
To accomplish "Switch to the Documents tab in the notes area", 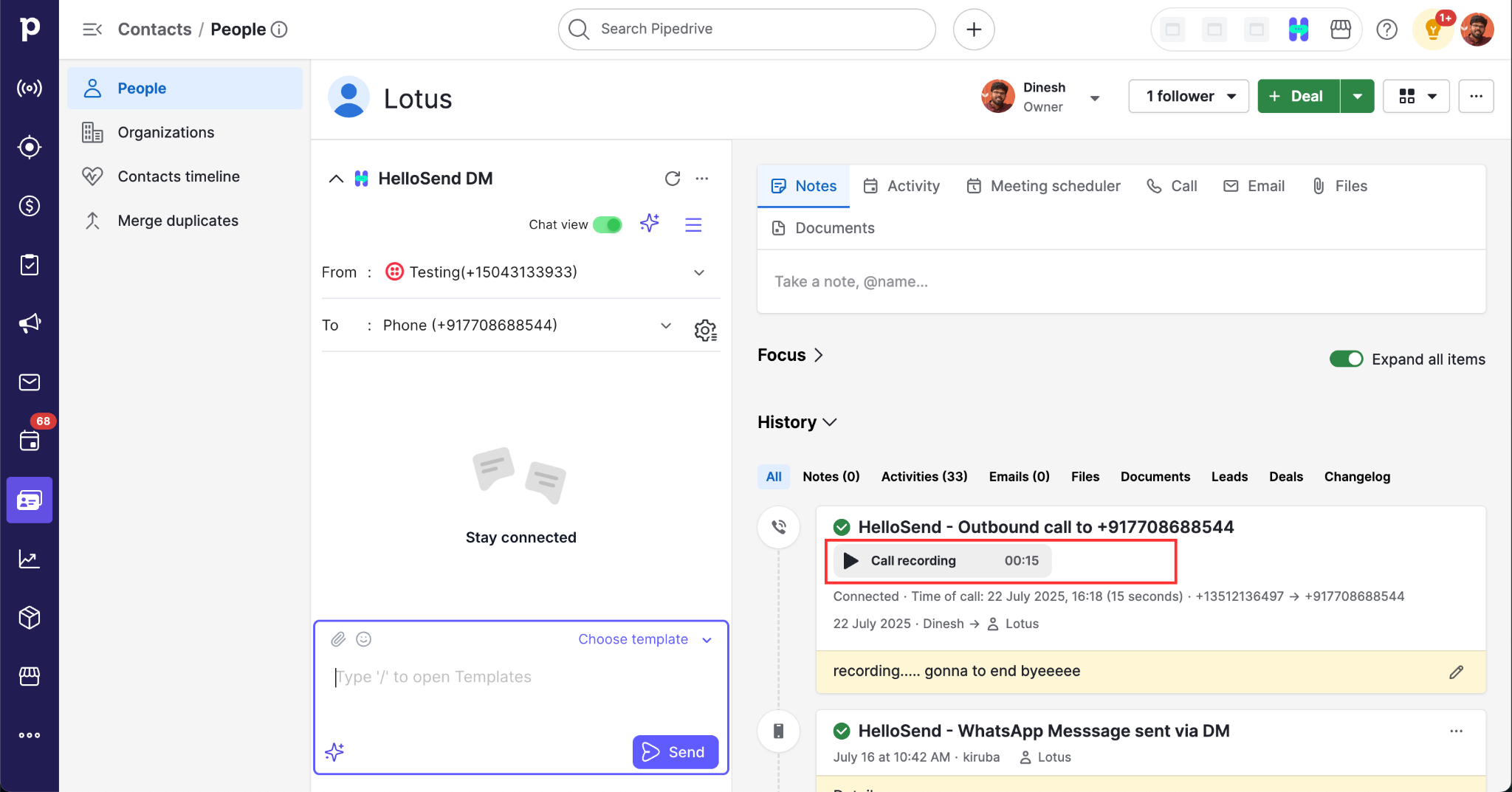I will pyautogui.click(x=822, y=228).
